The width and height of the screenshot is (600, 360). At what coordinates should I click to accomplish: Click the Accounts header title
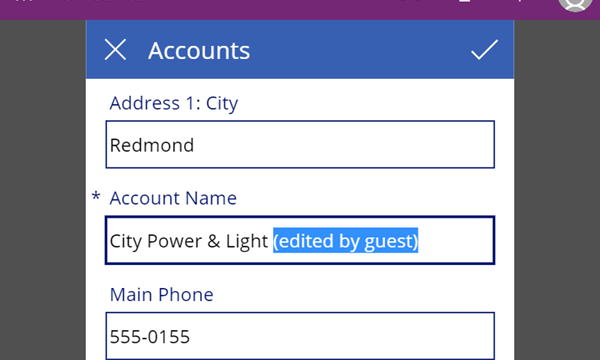click(x=199, y=50)
